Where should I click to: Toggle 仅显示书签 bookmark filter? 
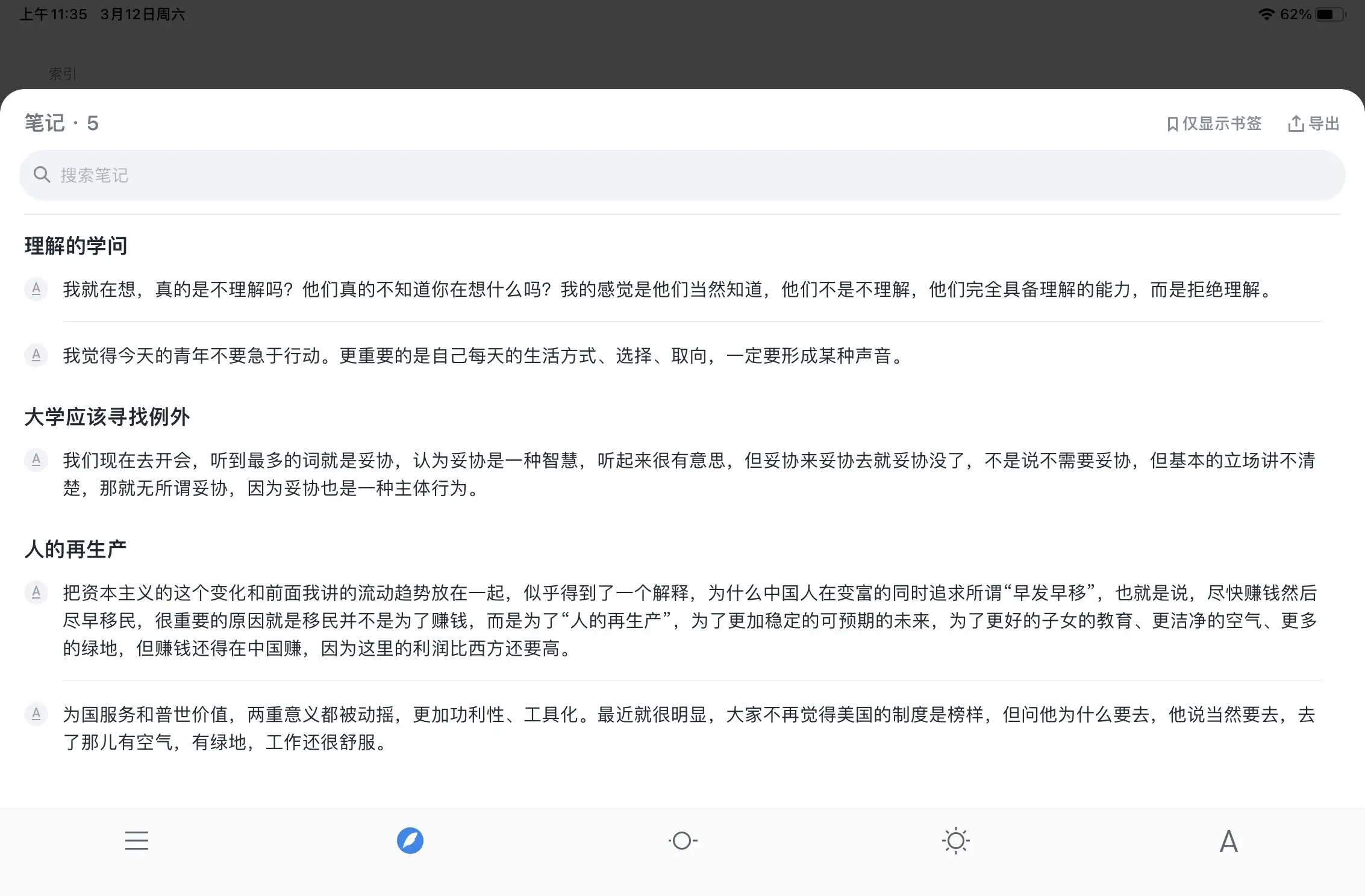pos(1214,124)
